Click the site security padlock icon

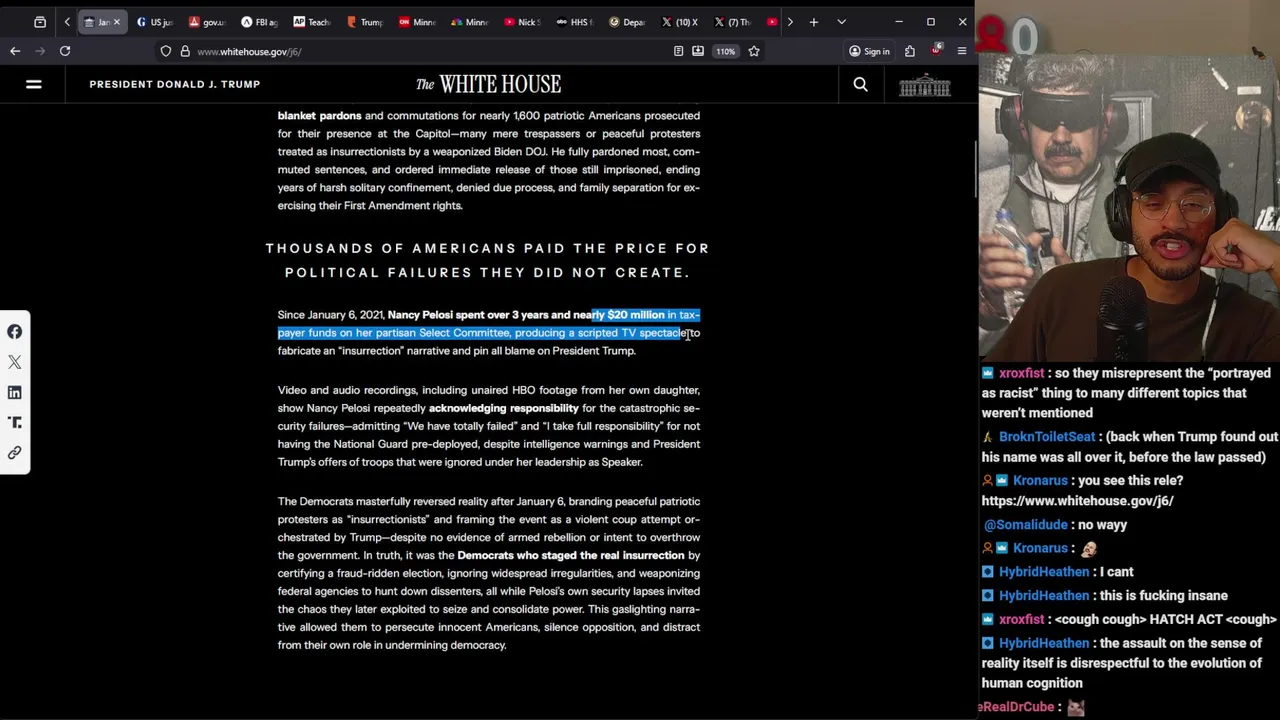[x=185, y=51]
